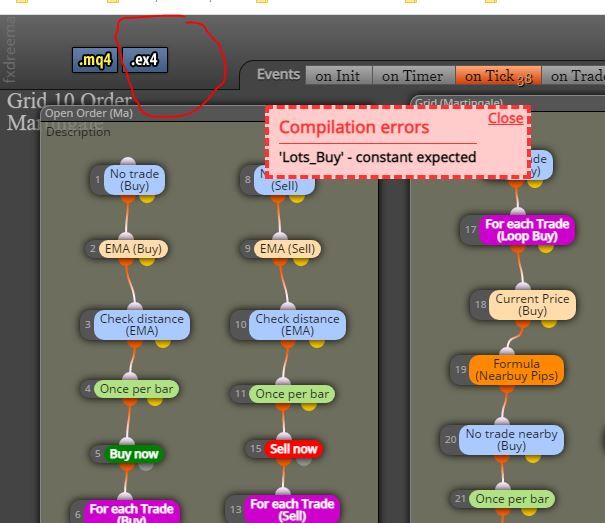Select block 2 EMA (Buy)
605x523 pixels.
pyautogui.click(x=134, y=249)
